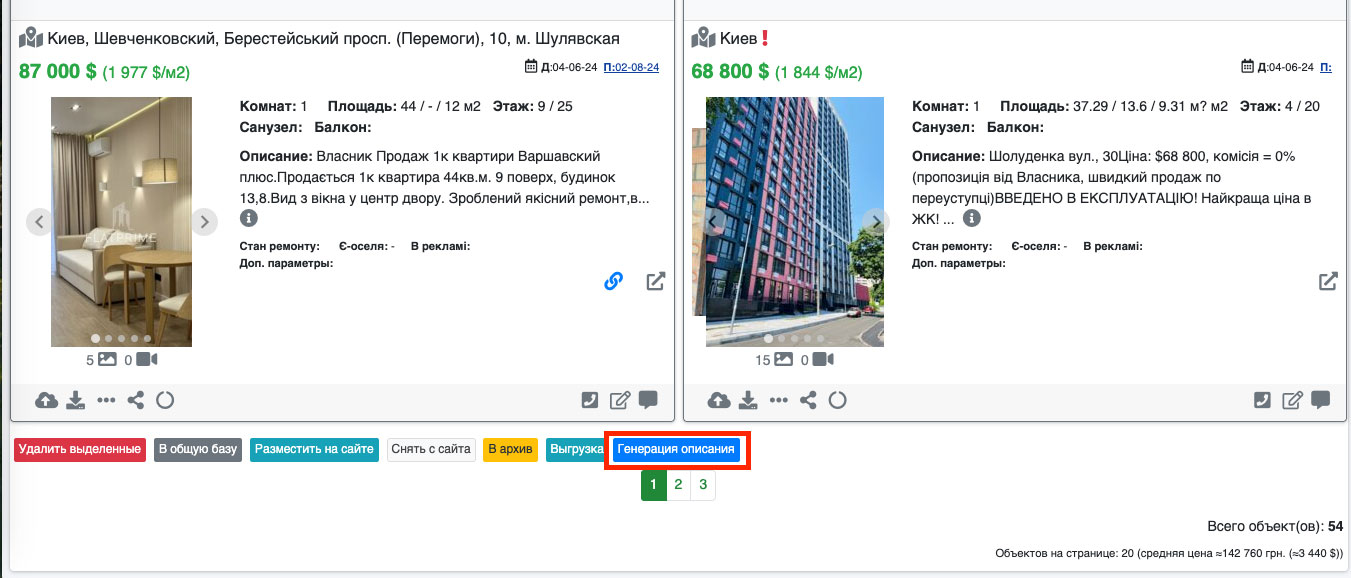Open comments on the 68 800 $ card
The height and width of the screenshot is (578, 1351).
pos(1321,400)
